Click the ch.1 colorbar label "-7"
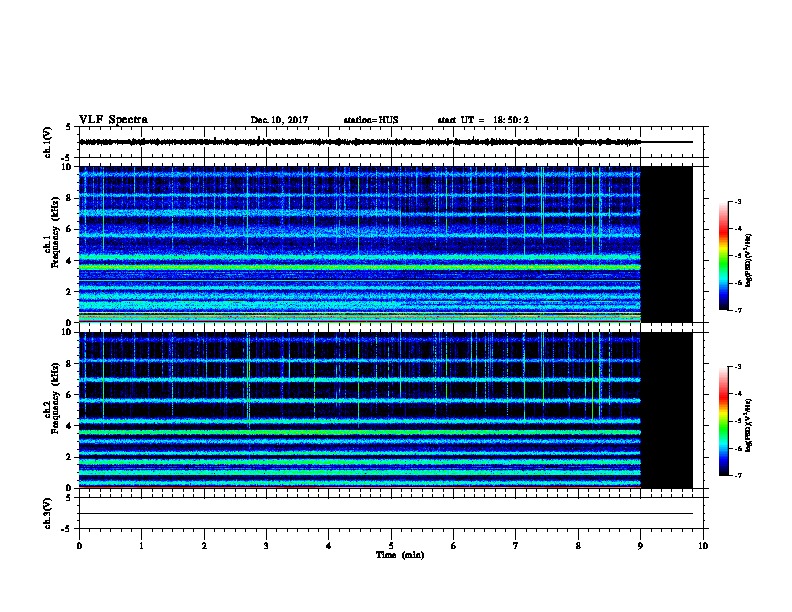The width and height of the screenshot is (792, 612). 737,310
